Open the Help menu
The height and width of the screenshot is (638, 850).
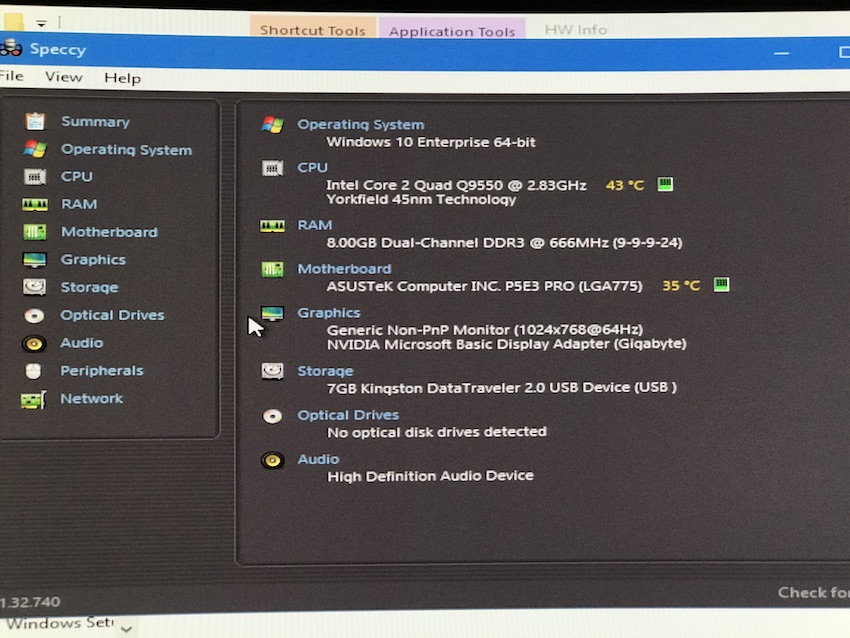click(x=123, y=78)
